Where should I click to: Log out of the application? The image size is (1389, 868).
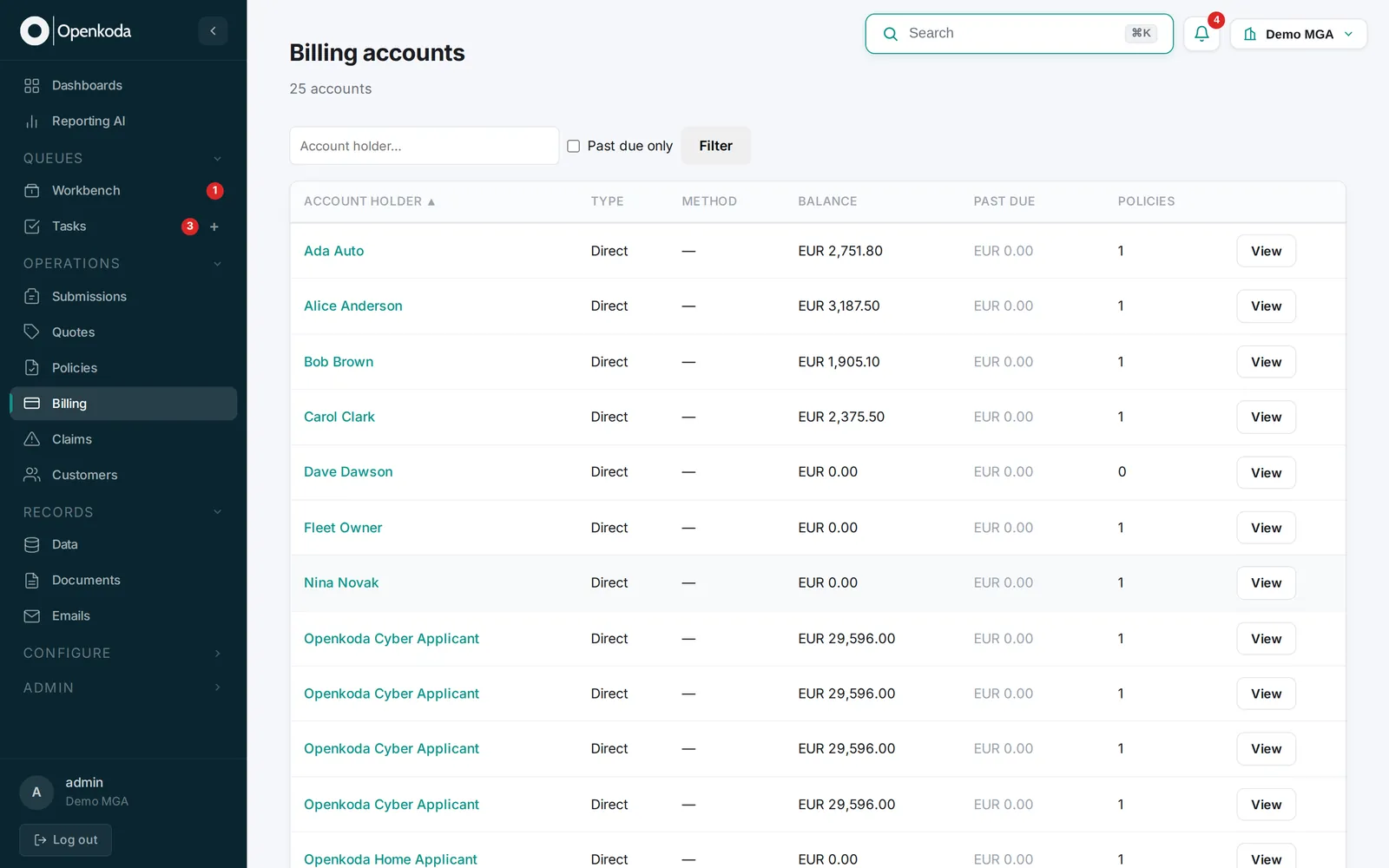pos(66,840)
